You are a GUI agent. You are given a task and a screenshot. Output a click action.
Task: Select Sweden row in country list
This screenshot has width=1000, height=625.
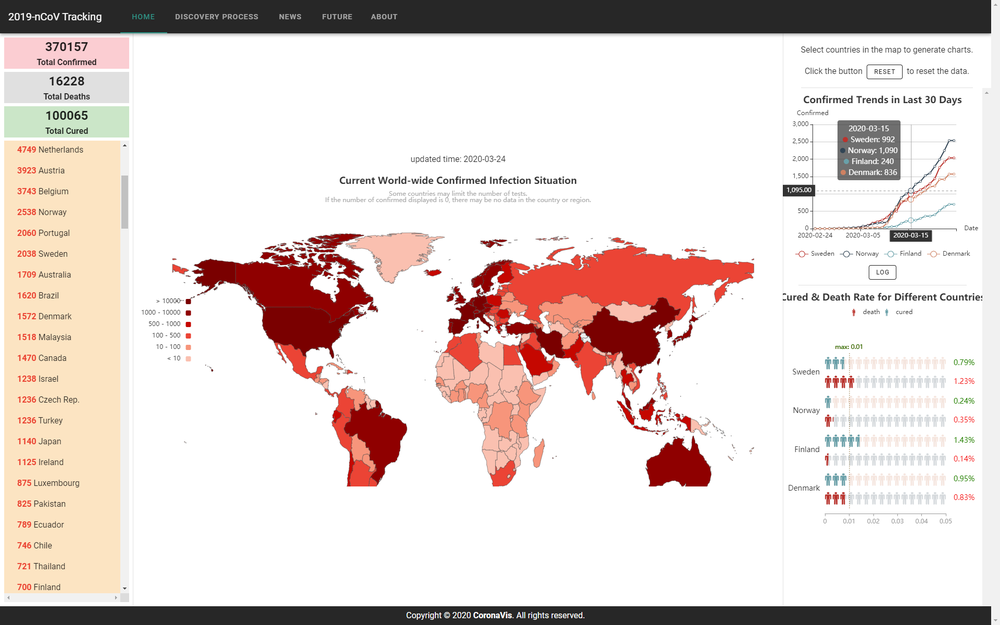pos(62,254)
